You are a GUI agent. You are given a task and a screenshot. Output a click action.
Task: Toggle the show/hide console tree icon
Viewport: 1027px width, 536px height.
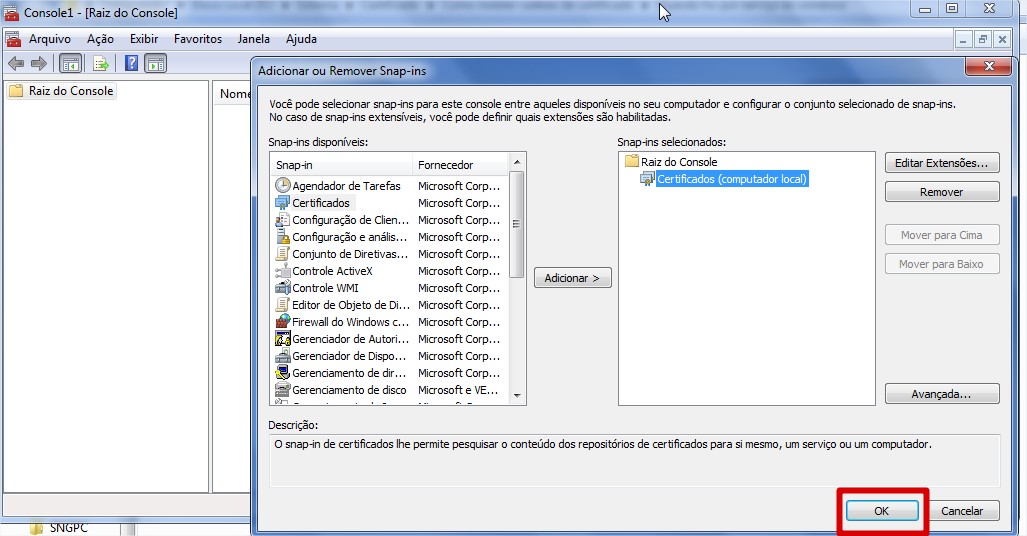[71, 64]
